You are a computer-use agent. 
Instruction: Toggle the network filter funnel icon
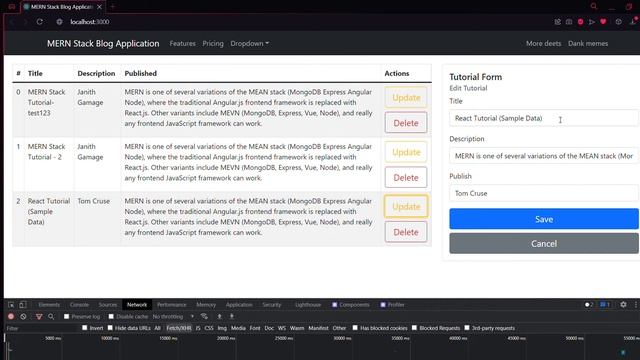[x=39, y=316]
